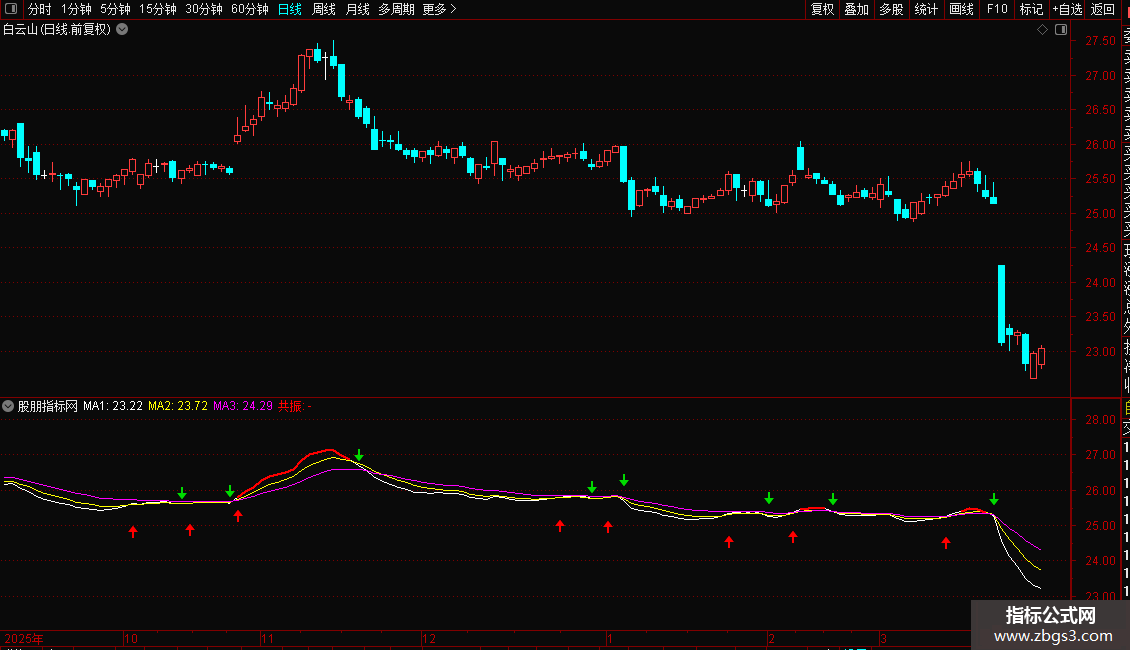This screenshot has height=650, width=1130.
Task: Add stock via +自选 button
Action: (x=1067, y=9)
